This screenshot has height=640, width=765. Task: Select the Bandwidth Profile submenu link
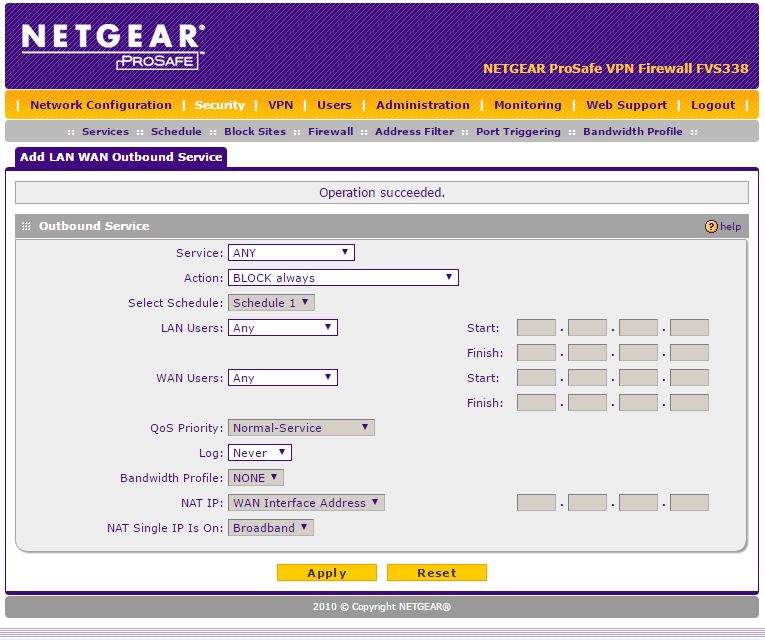pyautogui.click(x=632, y=132)
